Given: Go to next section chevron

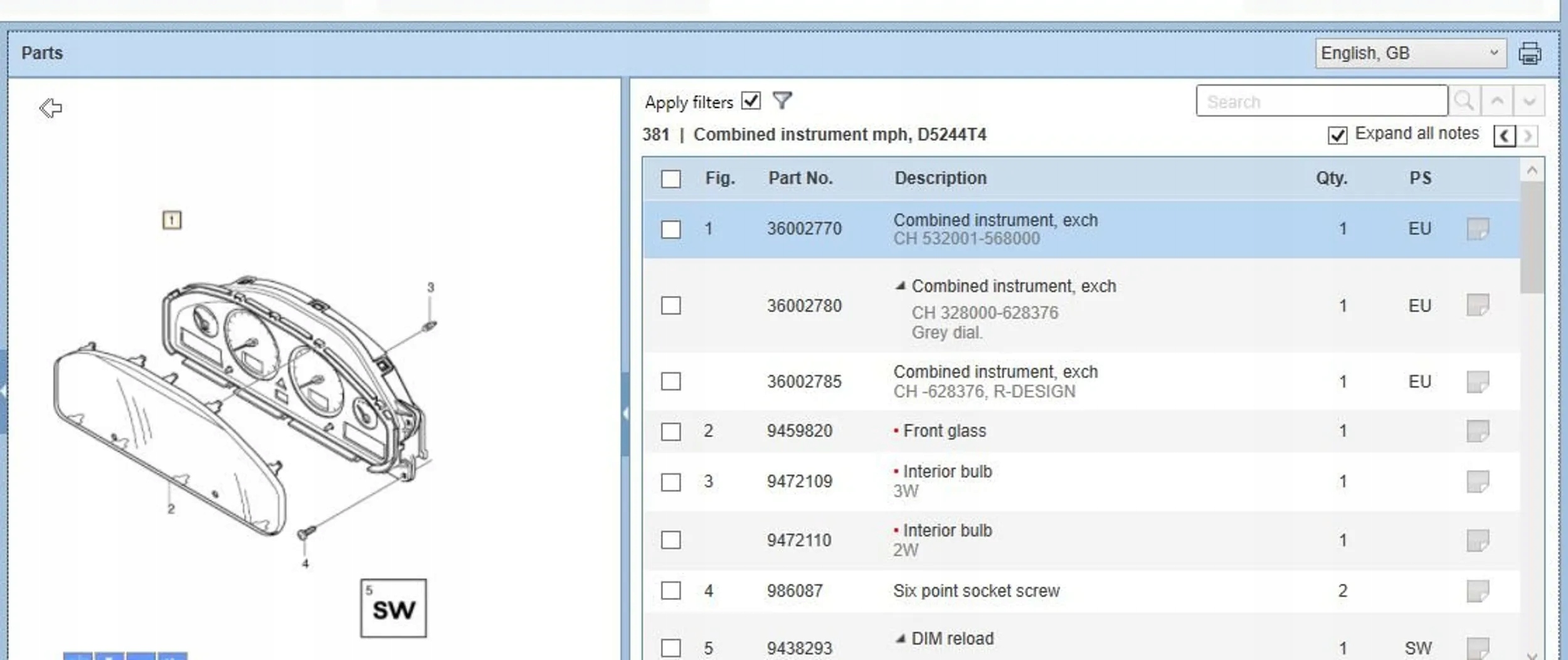Looking at the screenshot, I should [x=1528, y=136].
